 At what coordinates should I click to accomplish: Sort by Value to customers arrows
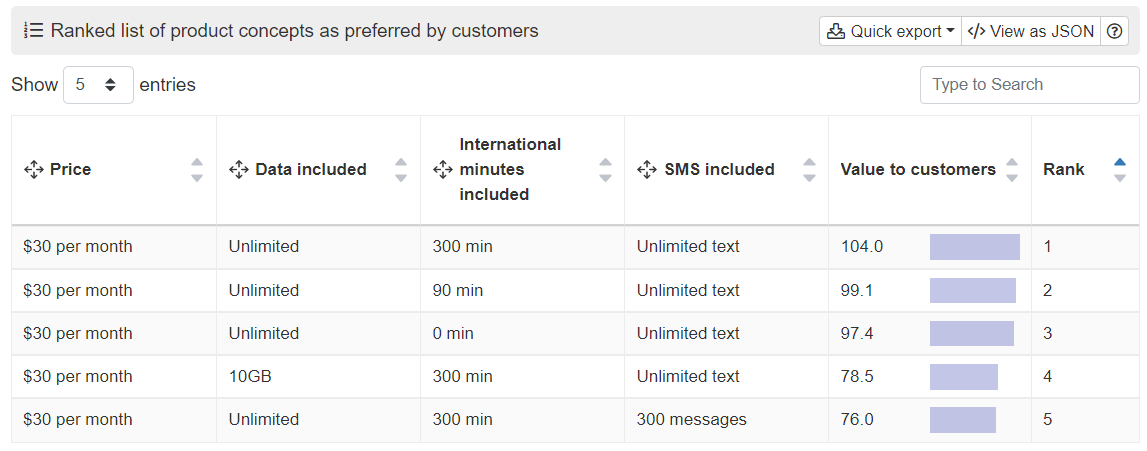(1012, 170)
